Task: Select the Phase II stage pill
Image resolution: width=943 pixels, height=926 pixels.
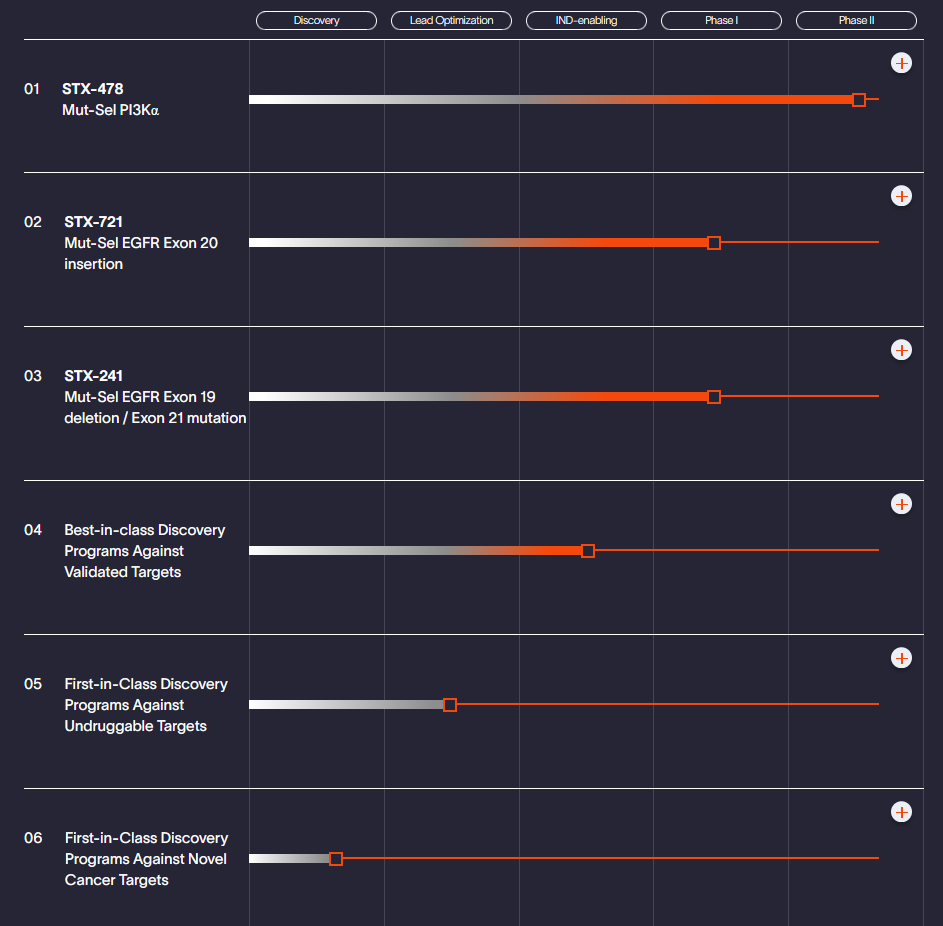Action: [x=856, y=20]
